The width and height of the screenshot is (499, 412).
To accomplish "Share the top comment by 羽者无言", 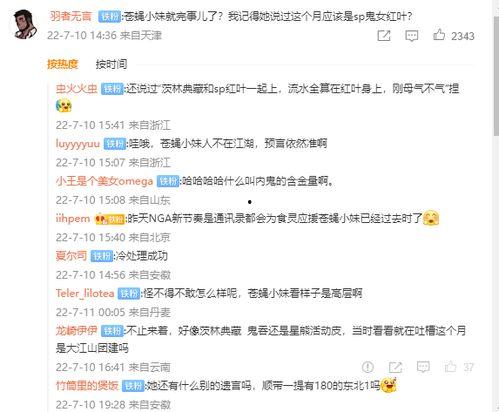I will coord(384,35).
